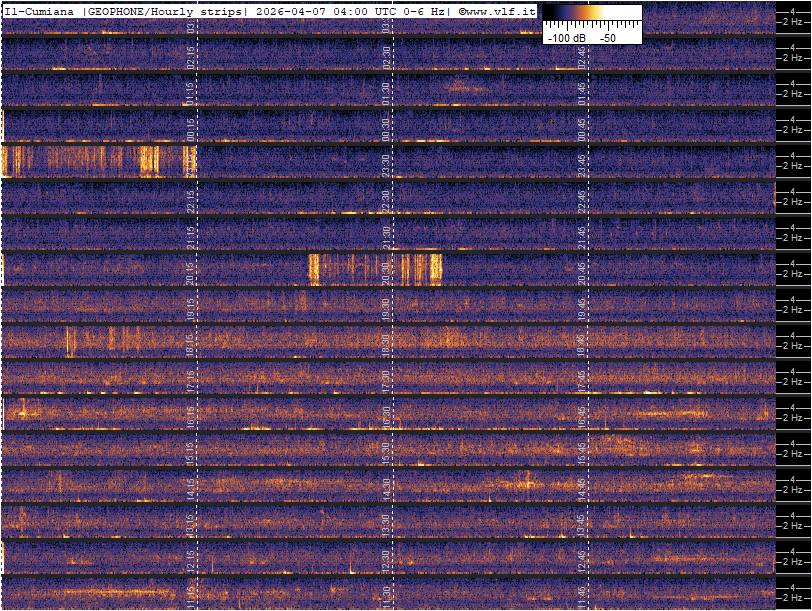
Task: Click the www.vlf.it website credit
Action: coord(500,11)
